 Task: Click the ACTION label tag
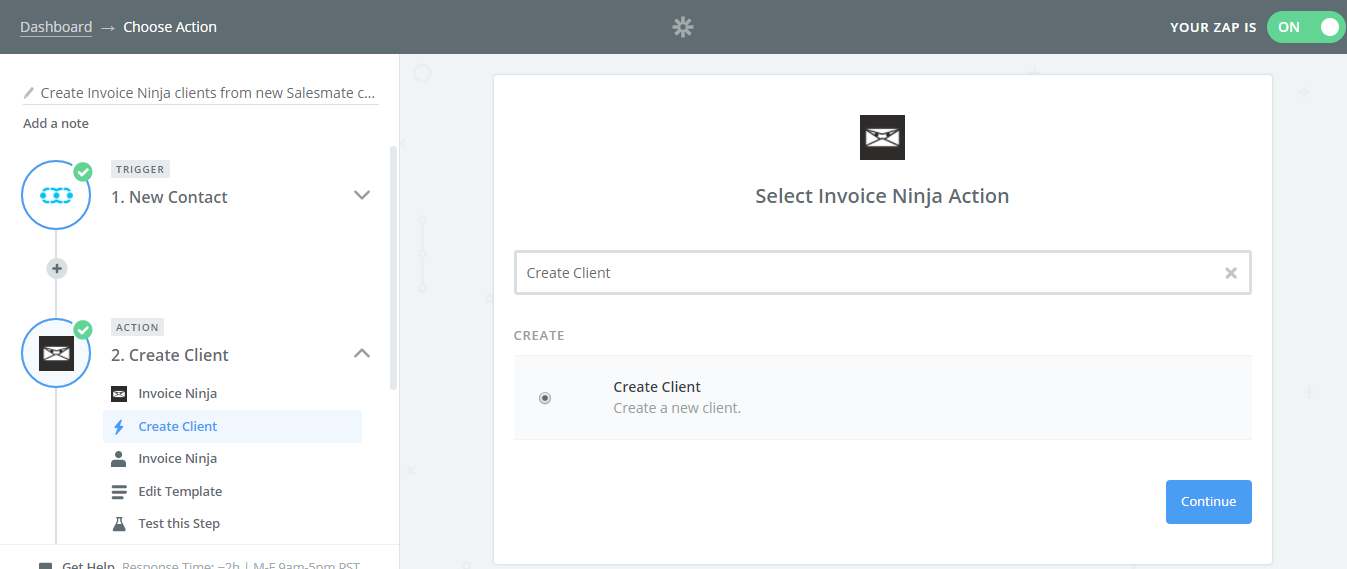[137, 327]
